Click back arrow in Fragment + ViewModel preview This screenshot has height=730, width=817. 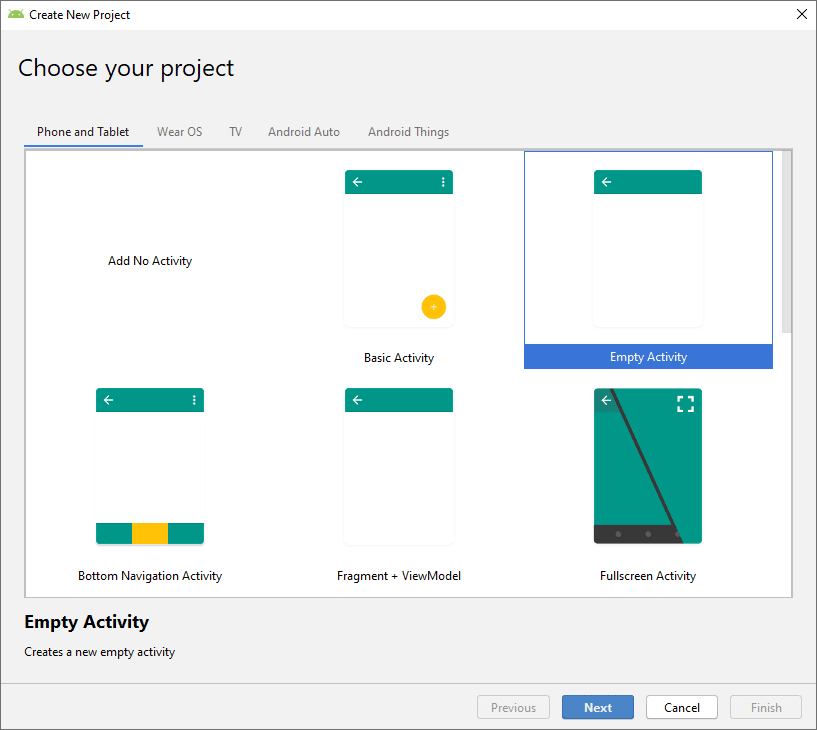[358, 400]
